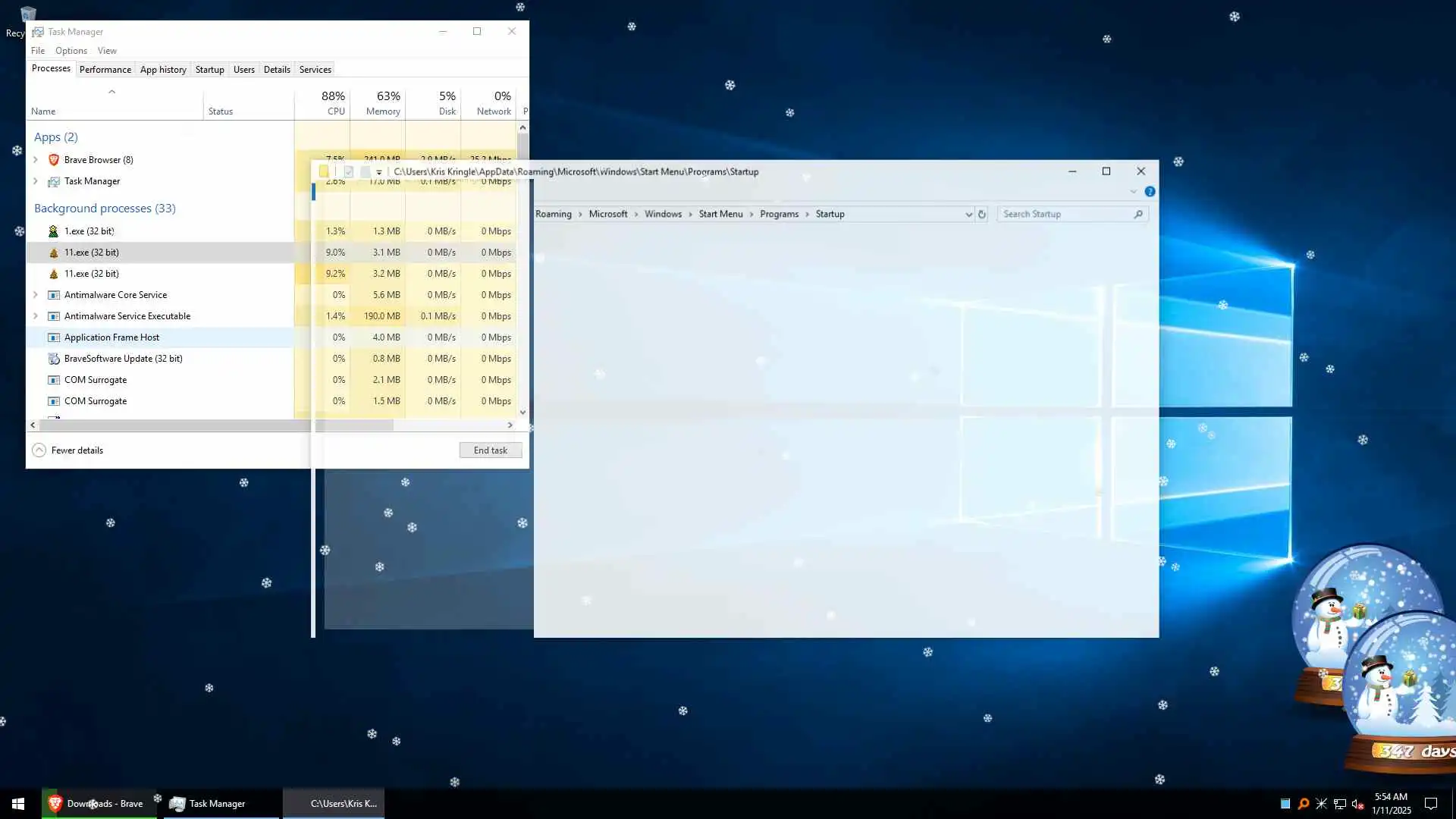Click the File Explorer help icon
The height and width of the screenshot is (819, 1456).
[x=1150, y=192]
